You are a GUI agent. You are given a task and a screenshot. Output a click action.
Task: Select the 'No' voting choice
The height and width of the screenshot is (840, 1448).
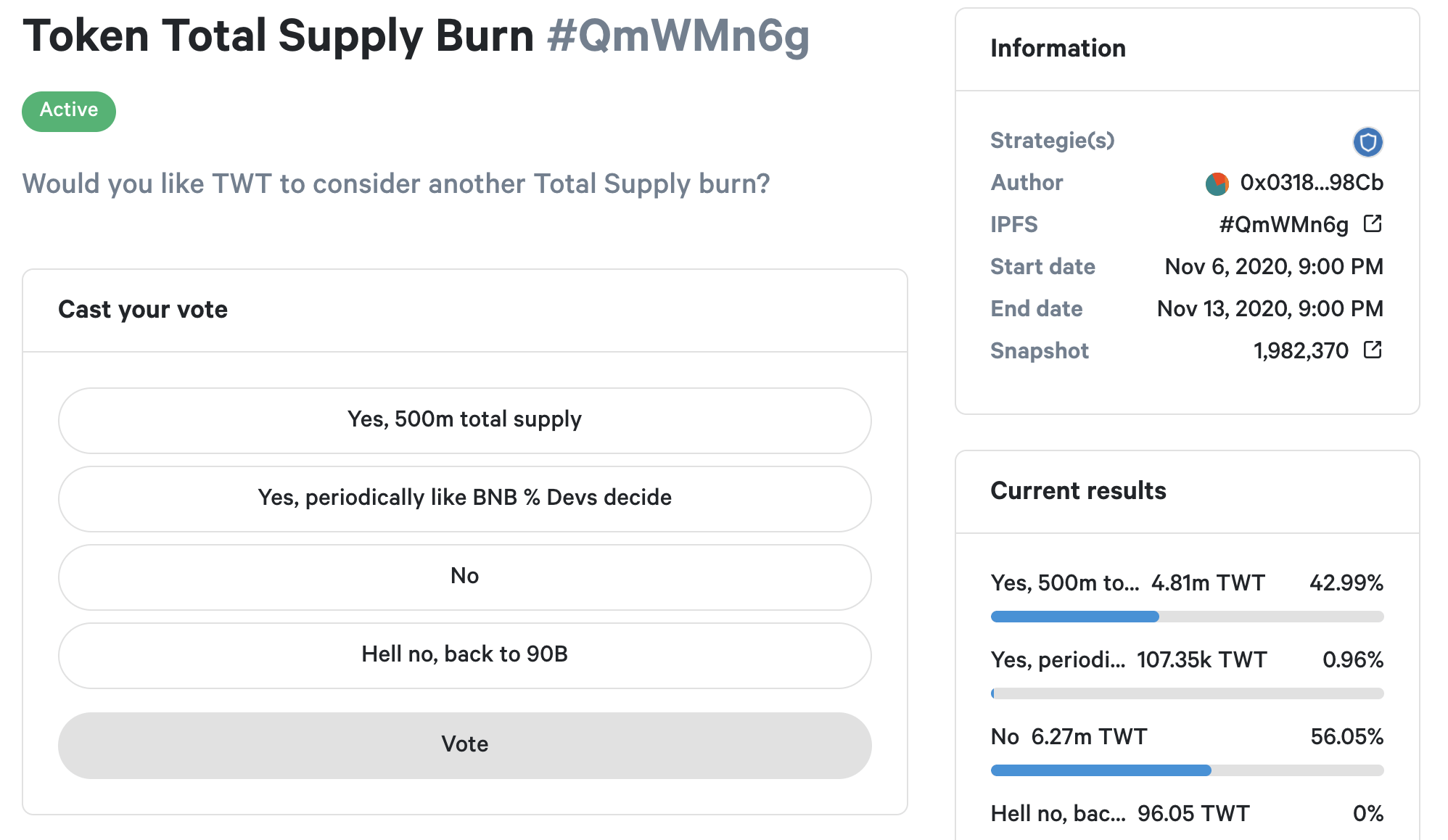pyautogui.click(x=464, y=577)
